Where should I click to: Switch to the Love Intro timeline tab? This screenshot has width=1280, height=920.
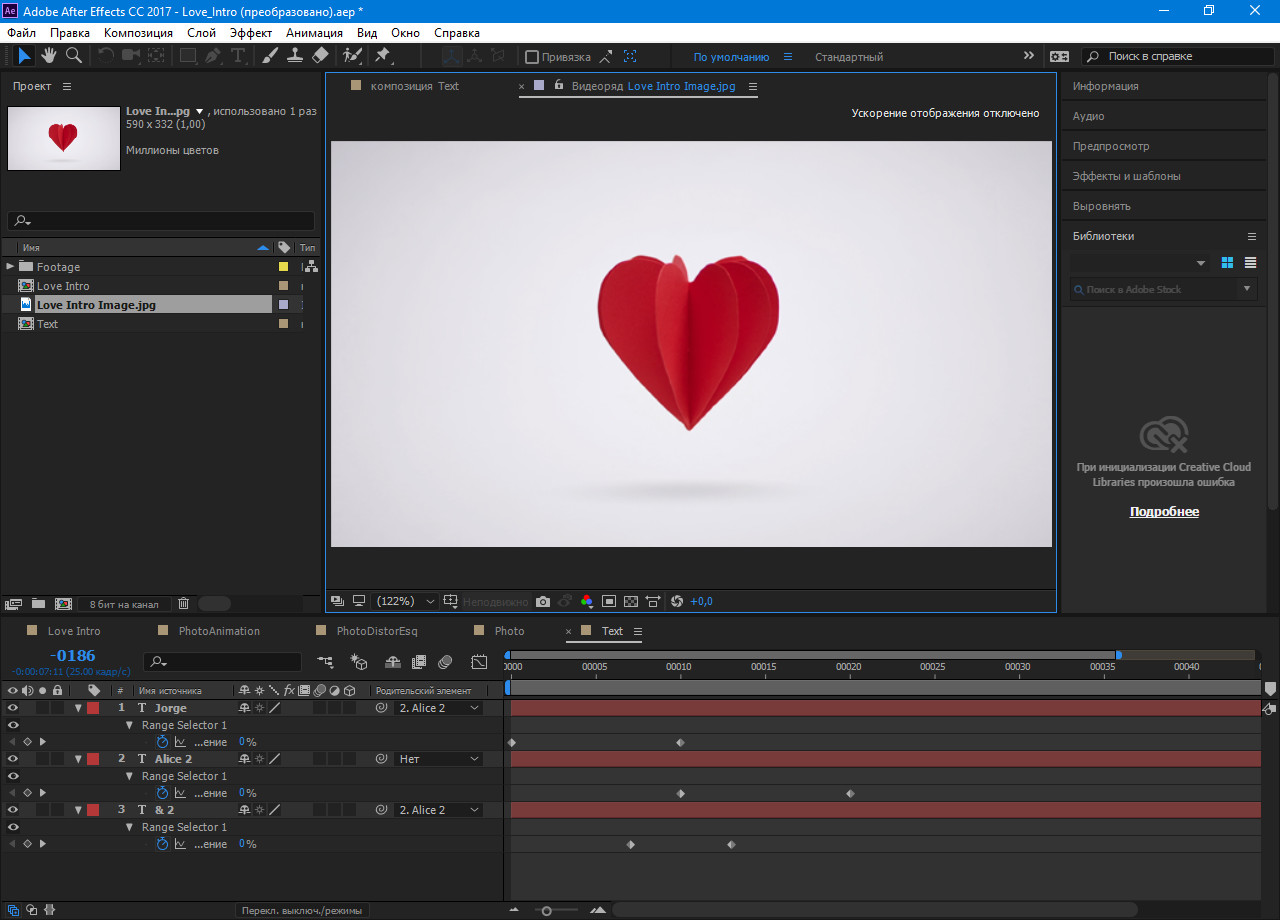(x=74, y=631)
